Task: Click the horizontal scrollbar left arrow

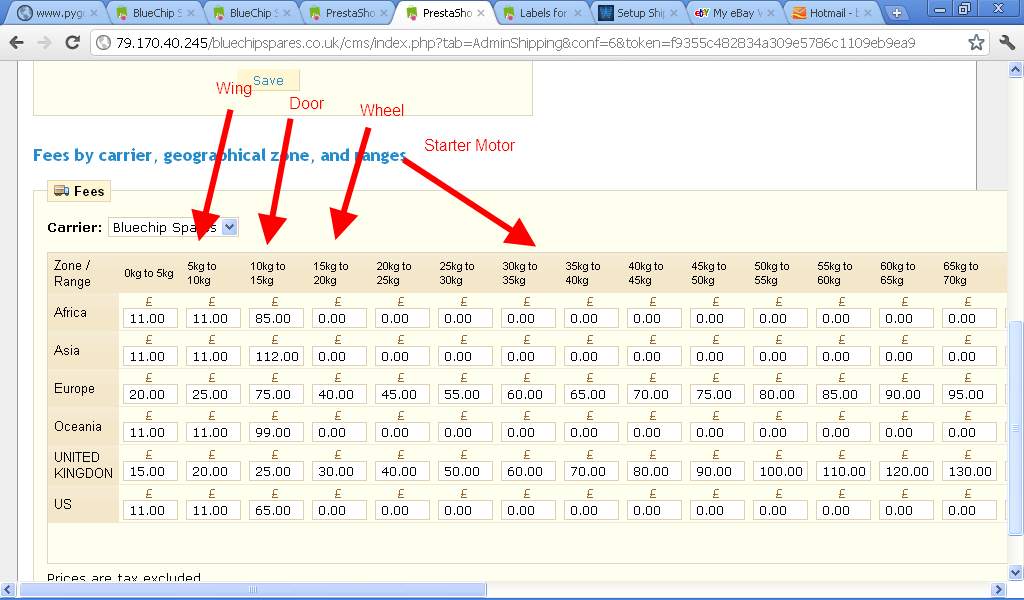Action: 7,590
